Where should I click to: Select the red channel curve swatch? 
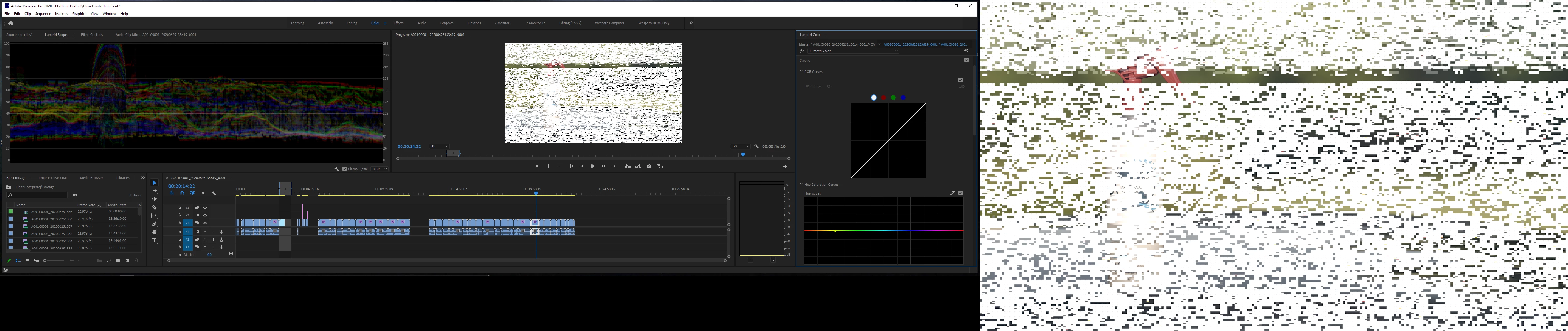[x=883, y=97]
